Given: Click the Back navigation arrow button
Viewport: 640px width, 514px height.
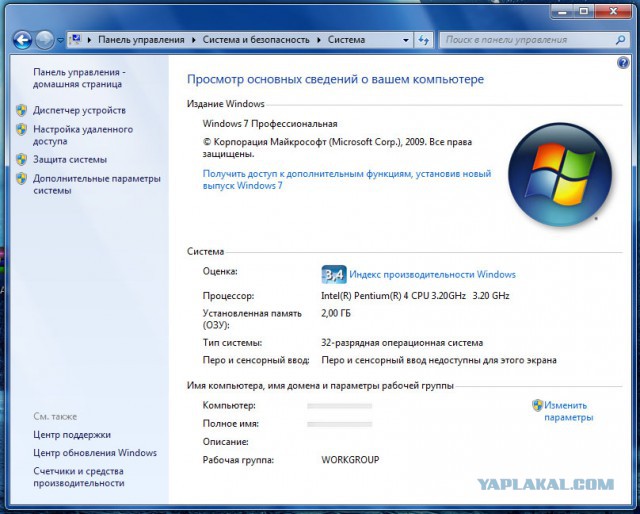Looking at the screenshot, I should (22, 40).
